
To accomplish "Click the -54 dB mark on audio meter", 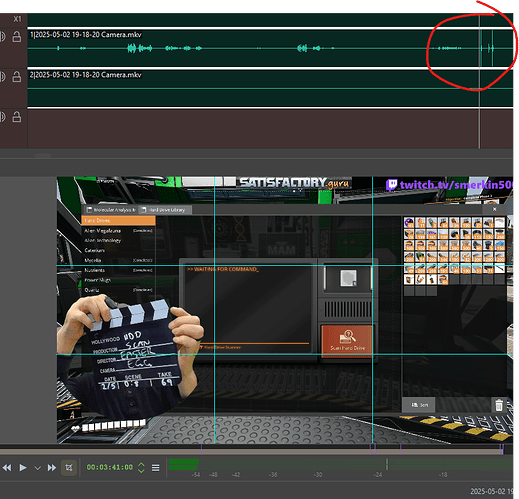I will click(196, 475).
